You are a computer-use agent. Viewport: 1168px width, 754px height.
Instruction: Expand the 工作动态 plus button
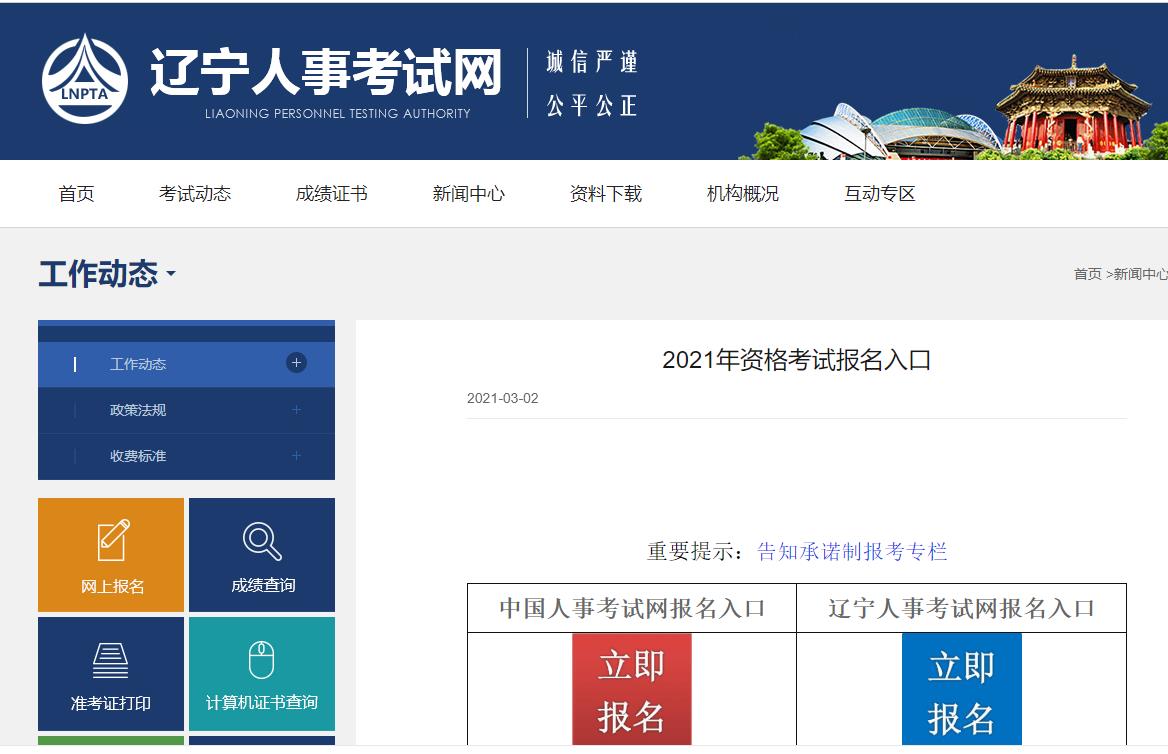pos(295,363)
